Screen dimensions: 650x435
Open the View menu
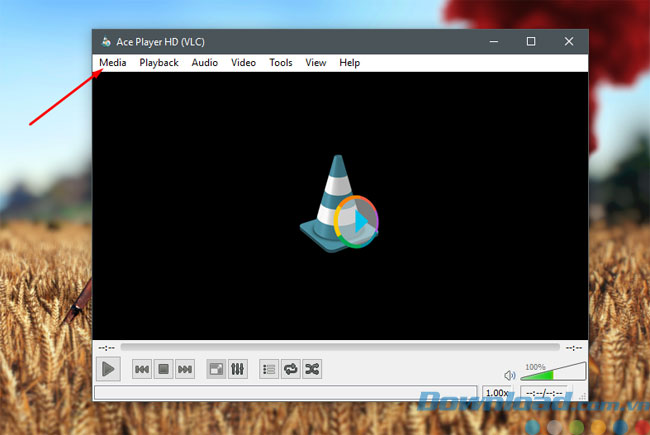[x=316, y=62]
